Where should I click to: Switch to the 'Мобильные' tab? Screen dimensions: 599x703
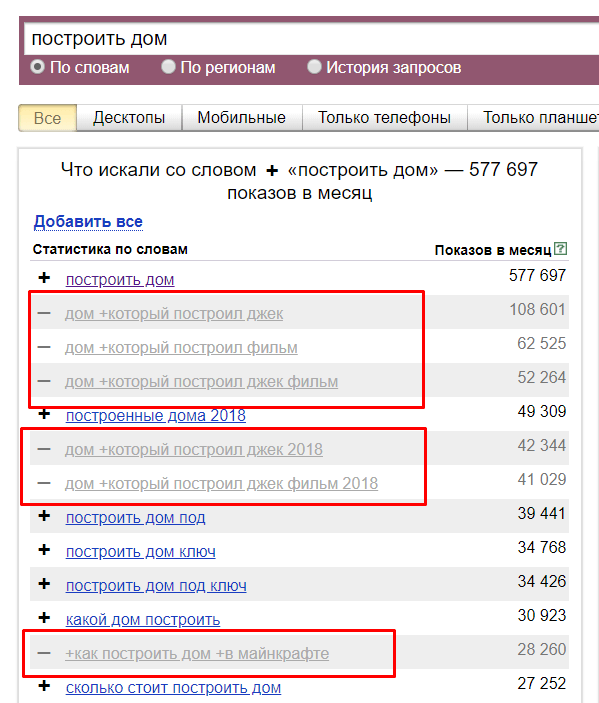(x=242, y=118)
